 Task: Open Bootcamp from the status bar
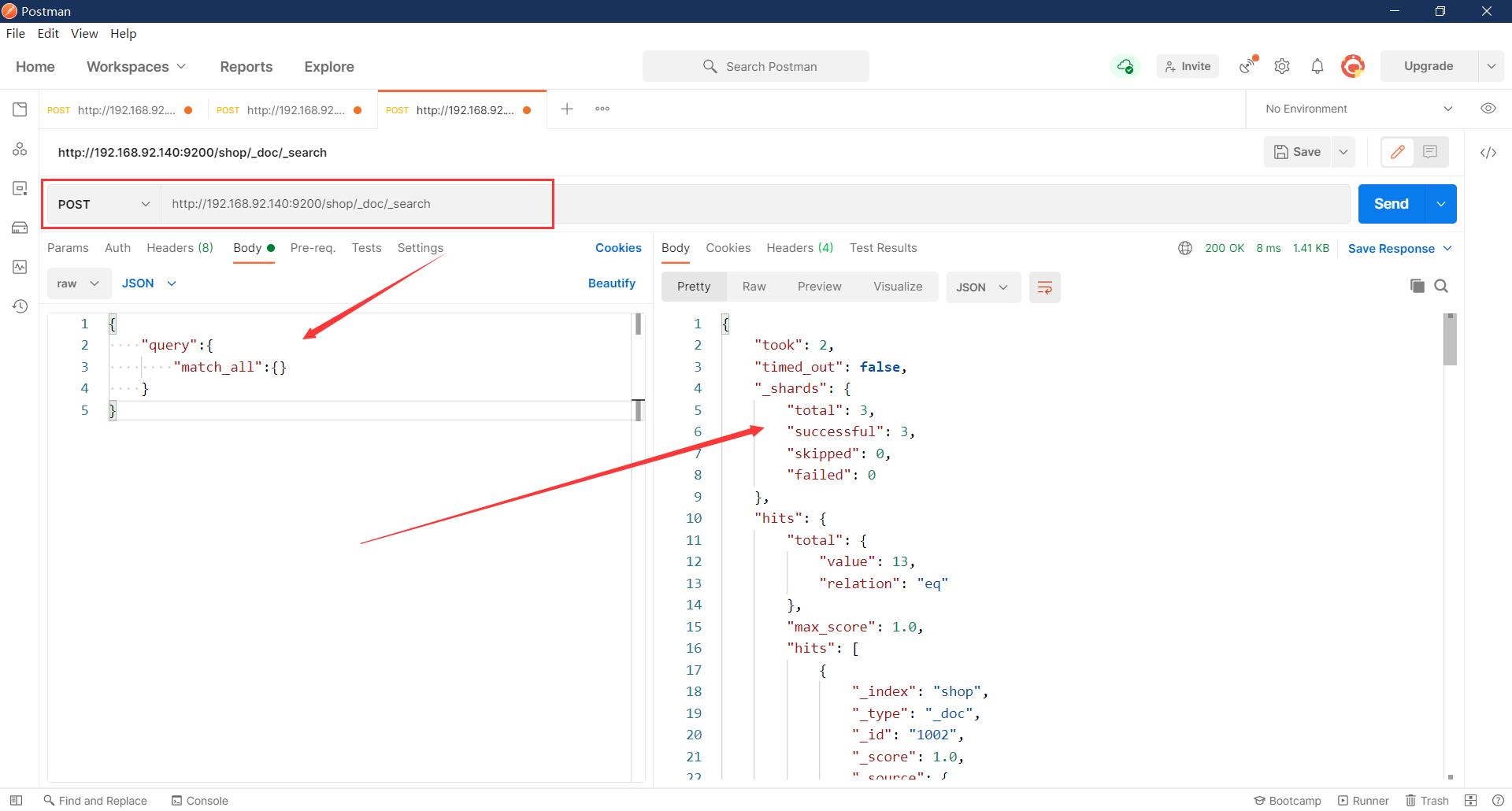pos(1288,800)
